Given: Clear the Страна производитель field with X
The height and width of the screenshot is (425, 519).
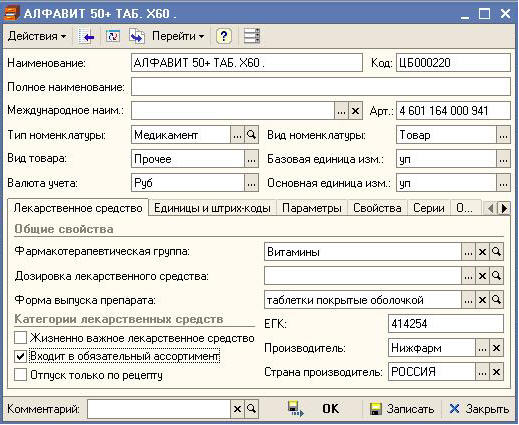Looking at the screenshot, I should 496,372.
